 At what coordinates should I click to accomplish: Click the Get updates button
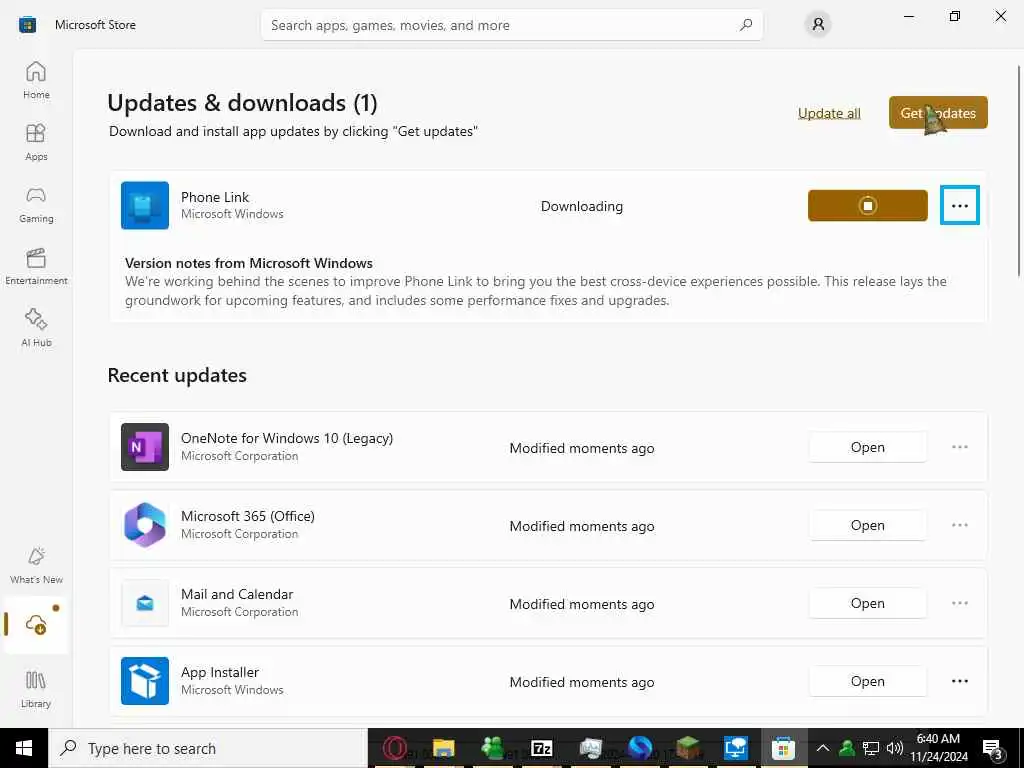938,112
